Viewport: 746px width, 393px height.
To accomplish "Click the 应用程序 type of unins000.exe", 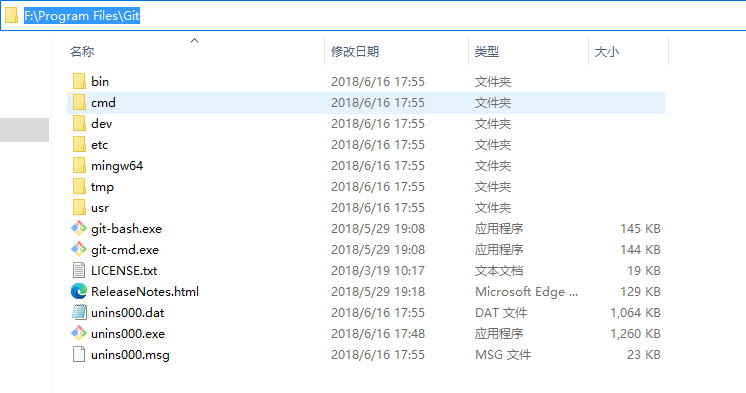I will 499,333.
